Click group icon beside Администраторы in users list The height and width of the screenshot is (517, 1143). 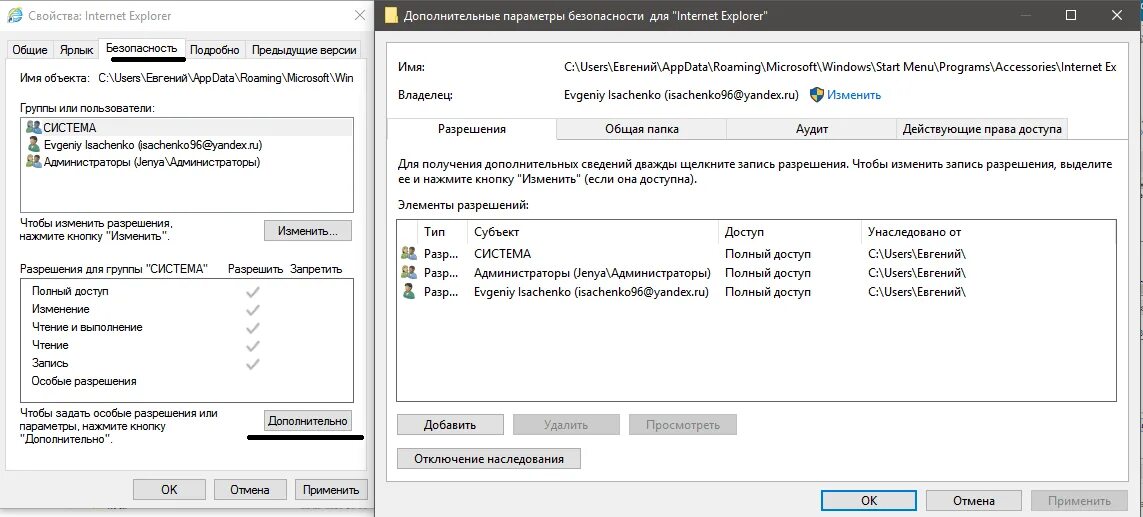point(34,162)
